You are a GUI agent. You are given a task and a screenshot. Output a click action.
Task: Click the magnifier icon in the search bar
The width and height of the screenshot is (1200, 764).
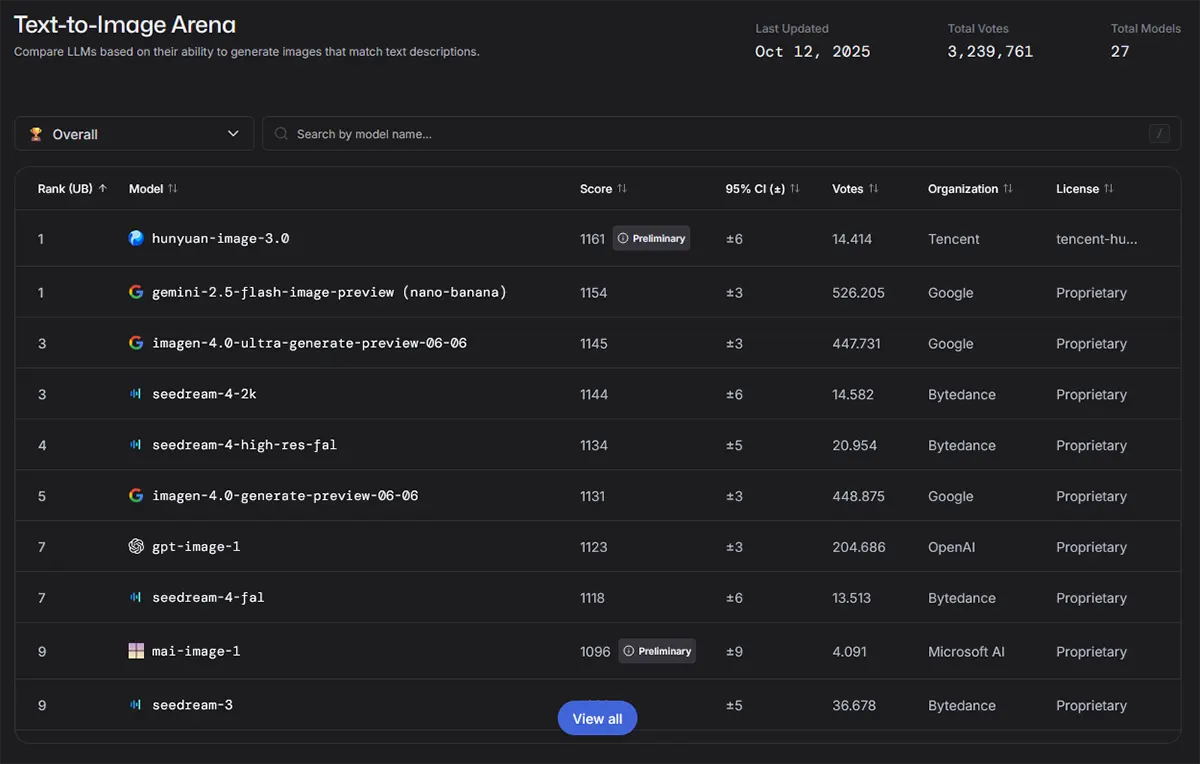[281, 134]
